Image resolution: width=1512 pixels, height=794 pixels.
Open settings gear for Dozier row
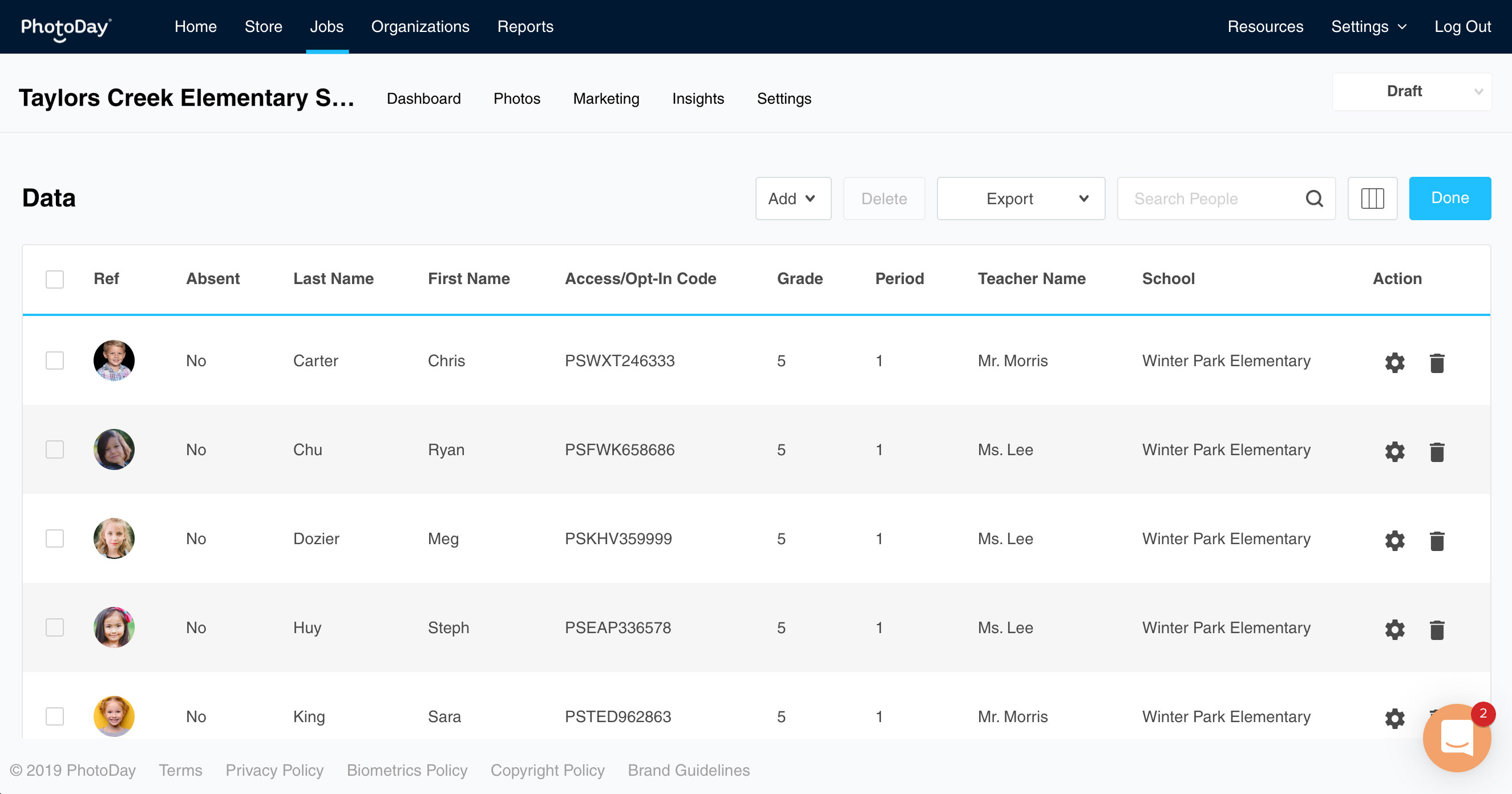pos(1394,540)
